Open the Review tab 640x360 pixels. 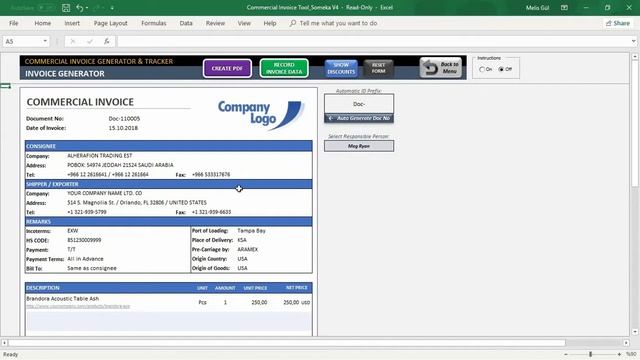(x=215, y=23)
